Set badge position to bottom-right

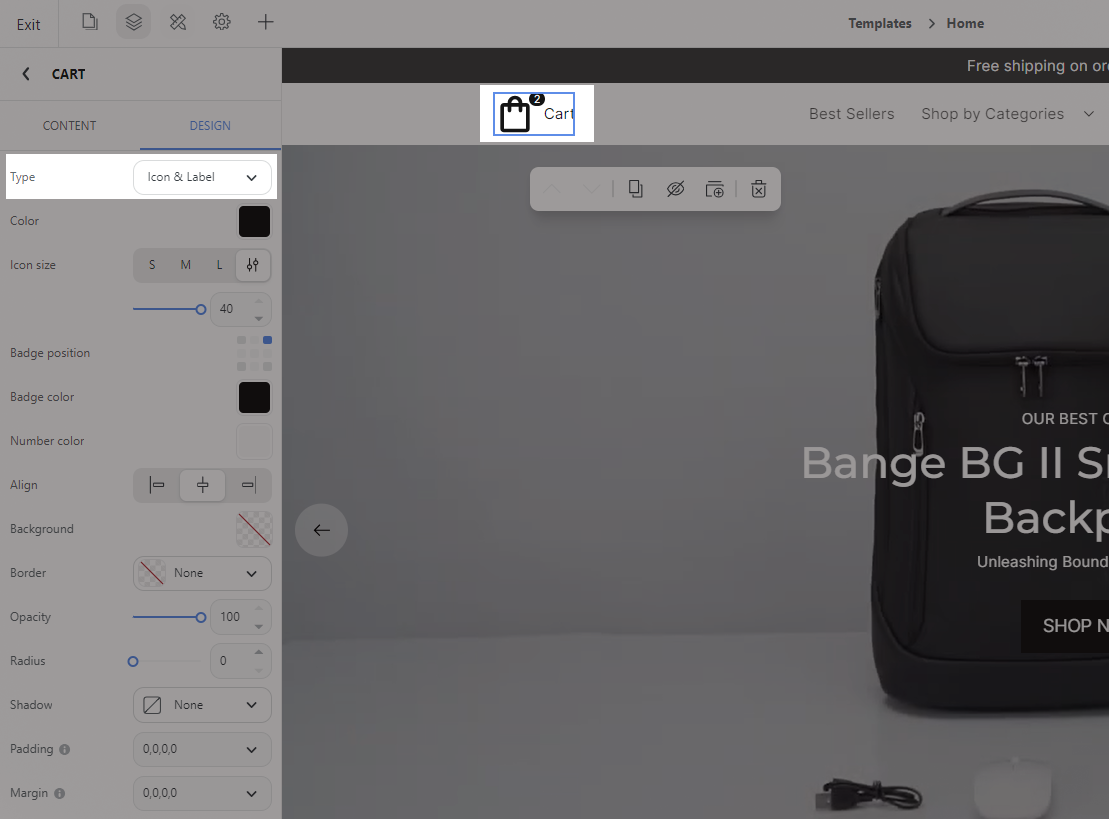point(267,366)
